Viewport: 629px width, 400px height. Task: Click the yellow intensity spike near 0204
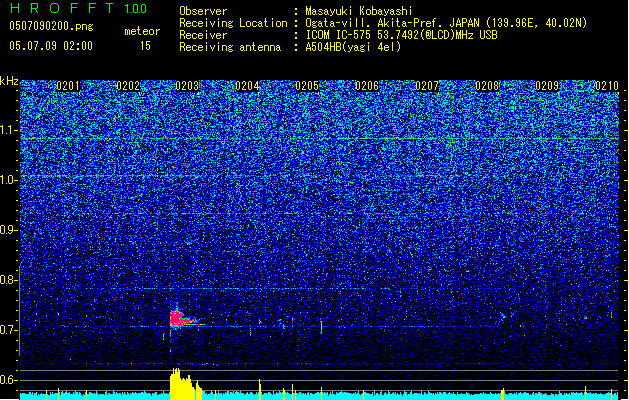(x=260, y=389)
